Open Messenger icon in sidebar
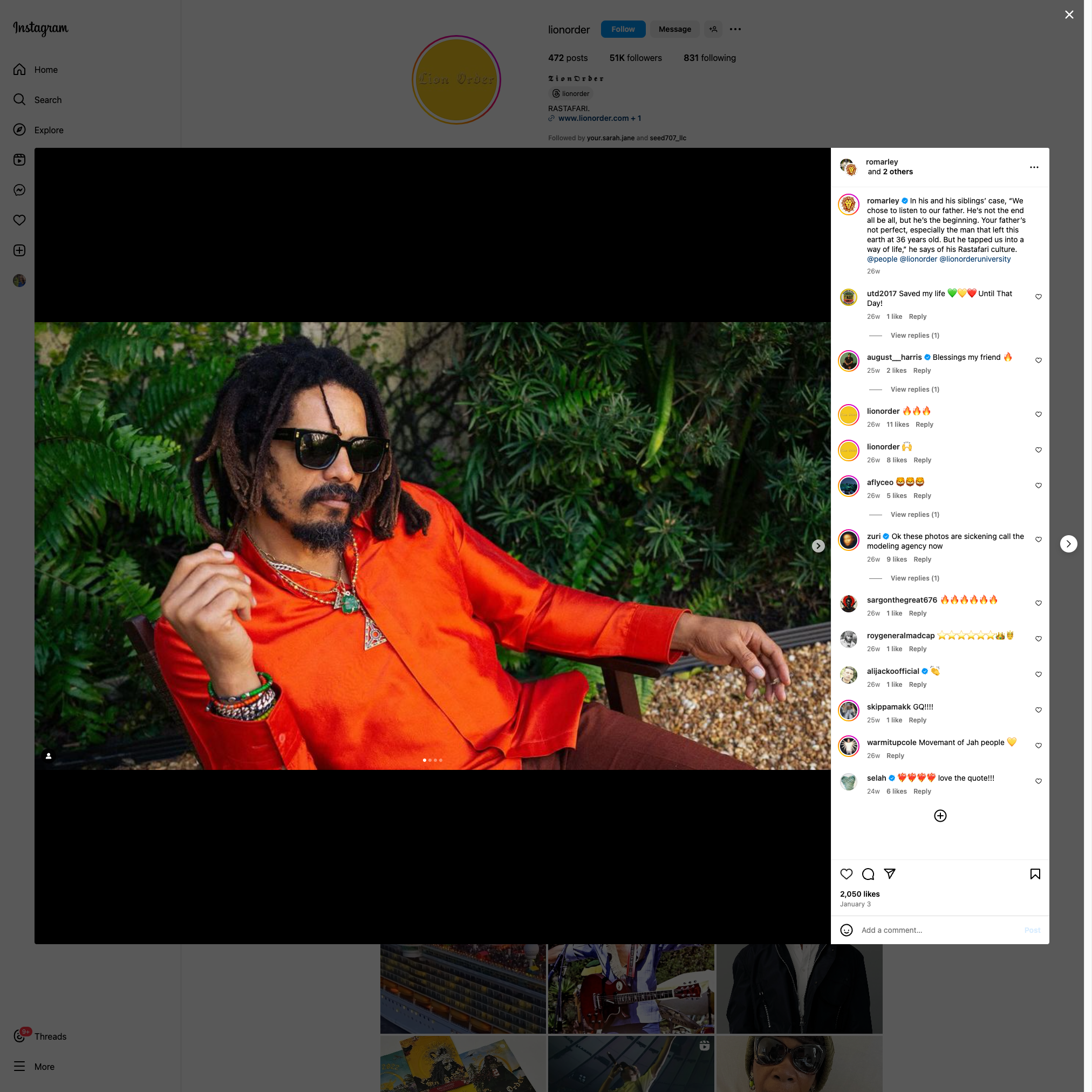Image resolution: width=1092 pixels, height=1092 pixels. click(x=20, y=190)
